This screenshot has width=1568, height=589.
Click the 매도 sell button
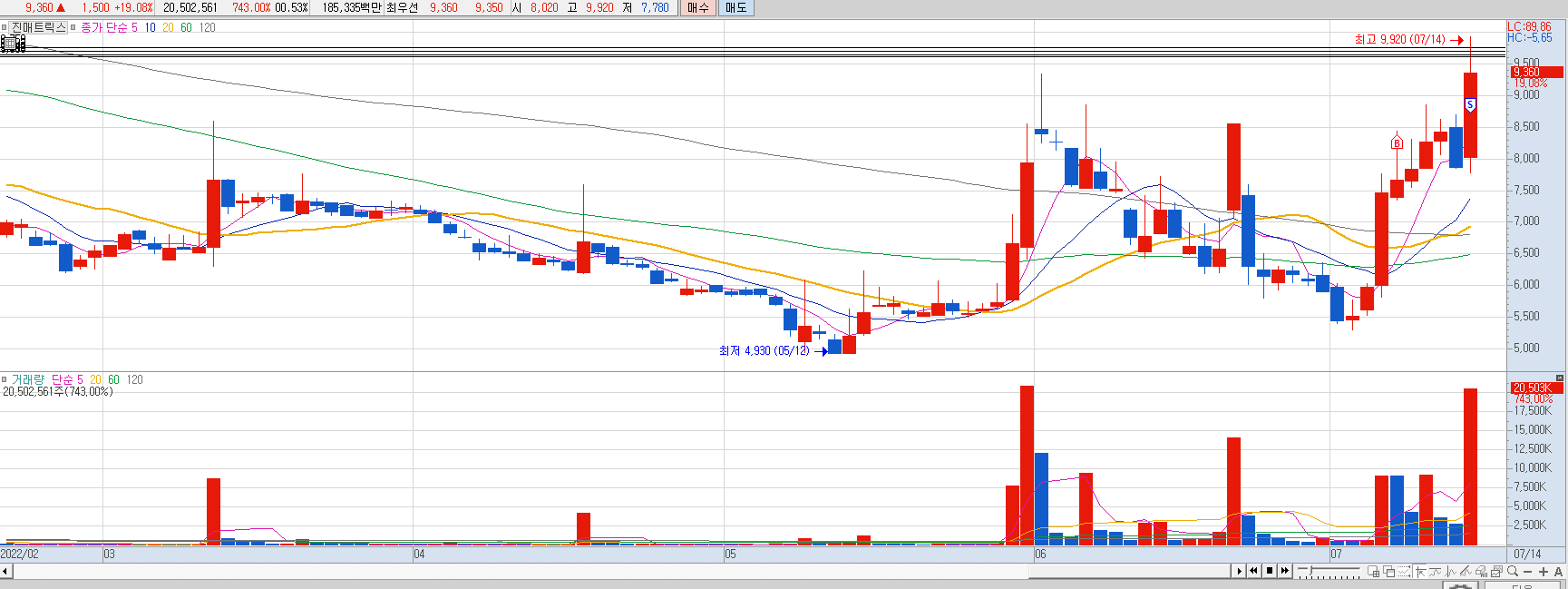(x=735, y=7)
